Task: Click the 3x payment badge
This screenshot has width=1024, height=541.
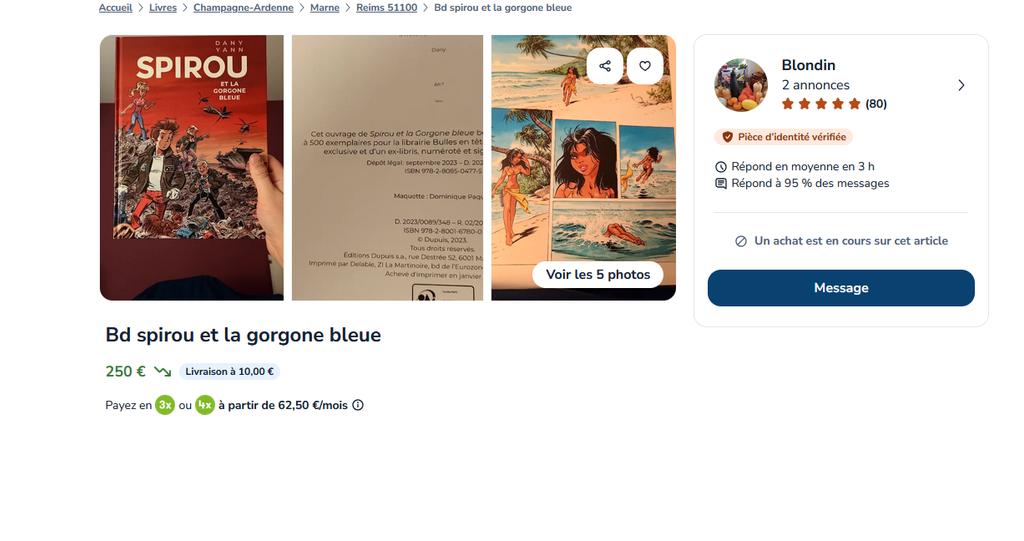Action: pyautogui.click(x=165, y=405)
